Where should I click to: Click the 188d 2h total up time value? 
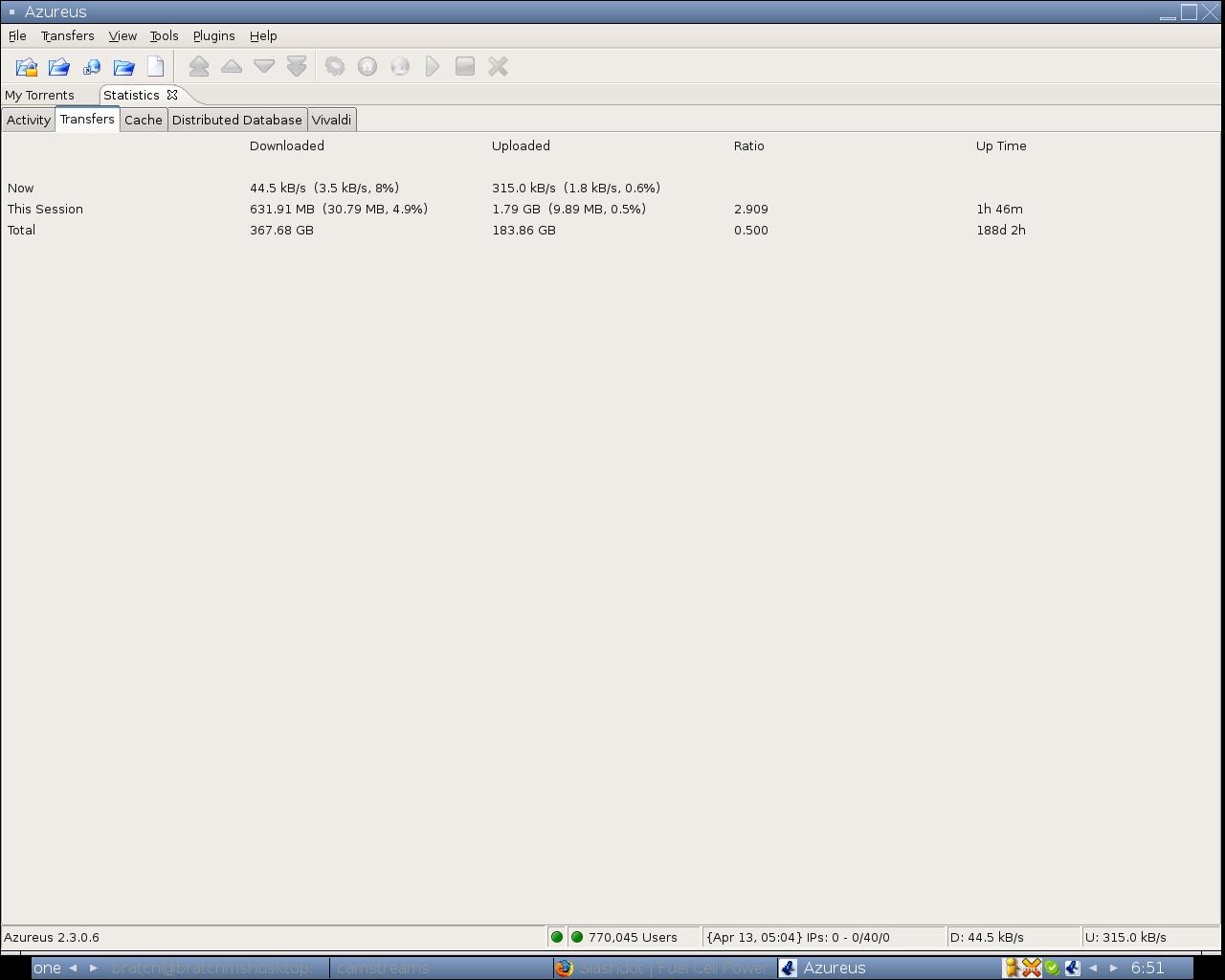tap(1001, 230)
